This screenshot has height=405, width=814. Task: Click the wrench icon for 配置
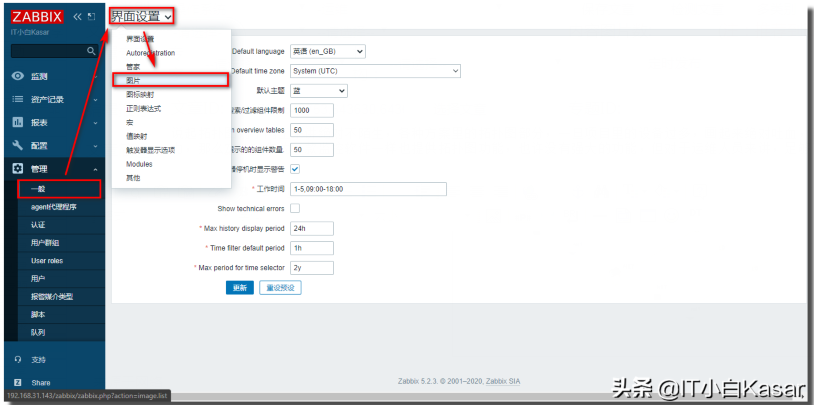pos(18,145)
